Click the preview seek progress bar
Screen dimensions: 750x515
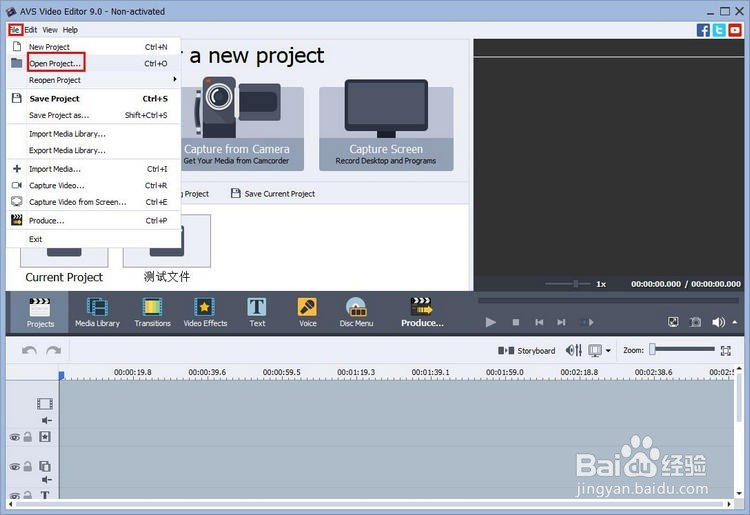pos(608,300)
